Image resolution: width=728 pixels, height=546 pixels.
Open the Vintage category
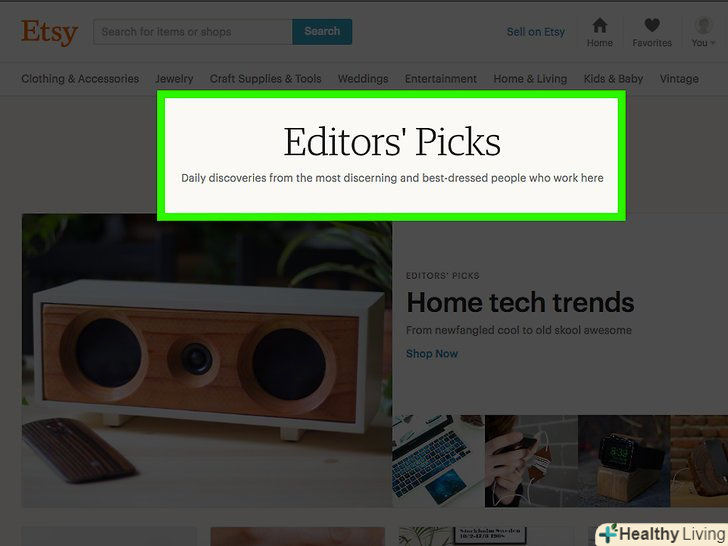[x=679, y=79]
